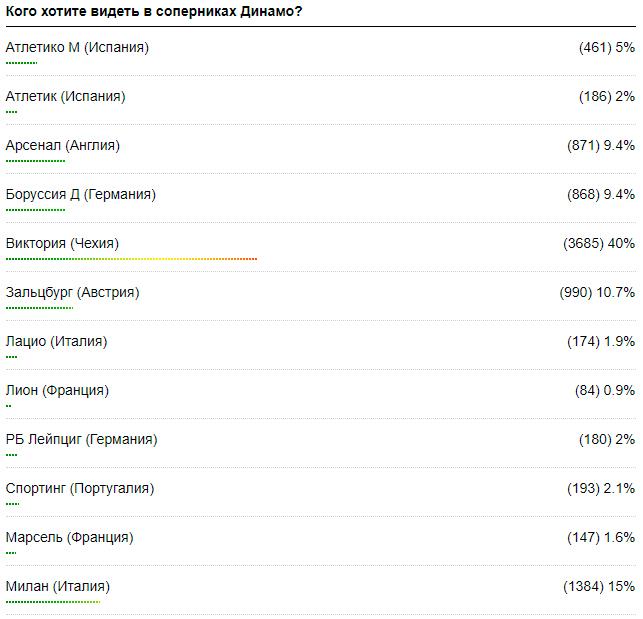643x619 pixels.
Task: Click the Лион (Франция) option
Action: point(57,390)
